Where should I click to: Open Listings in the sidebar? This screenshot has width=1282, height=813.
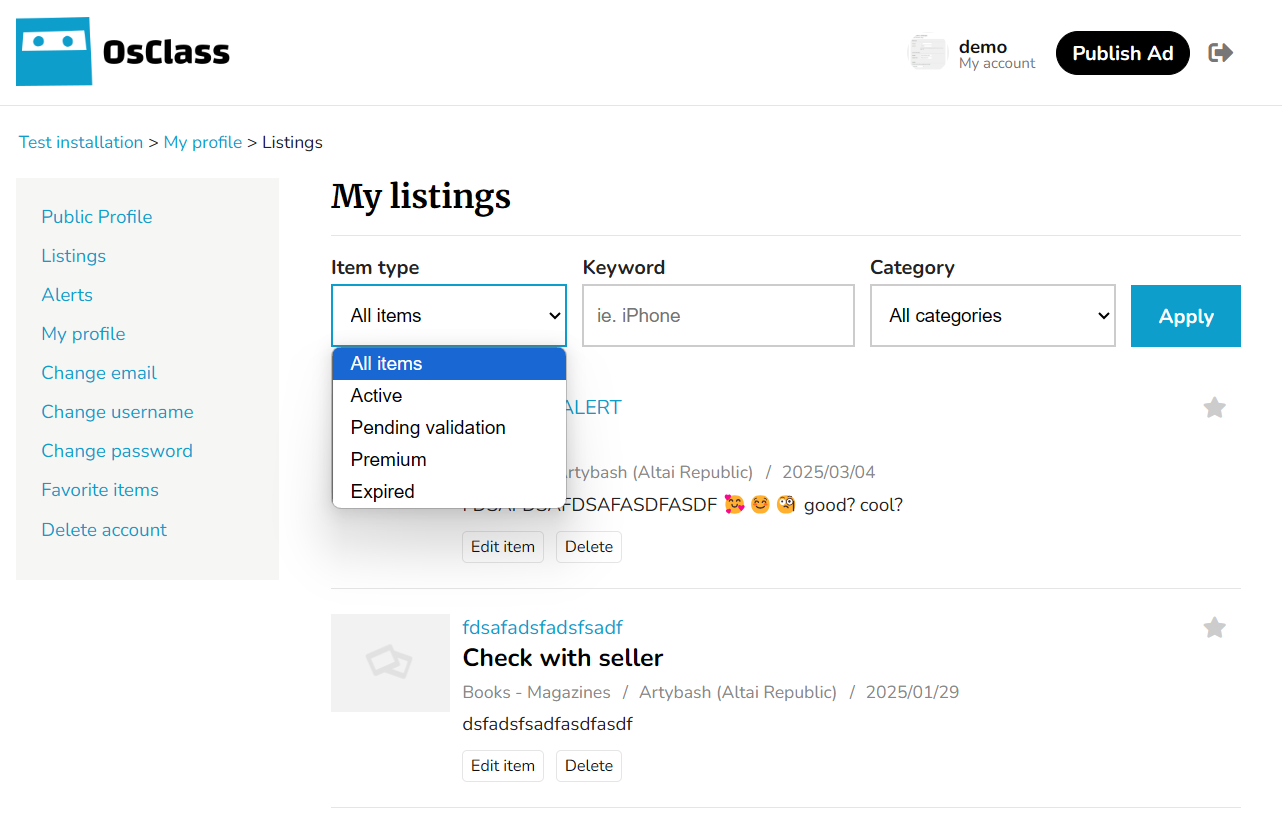point(74,256)
